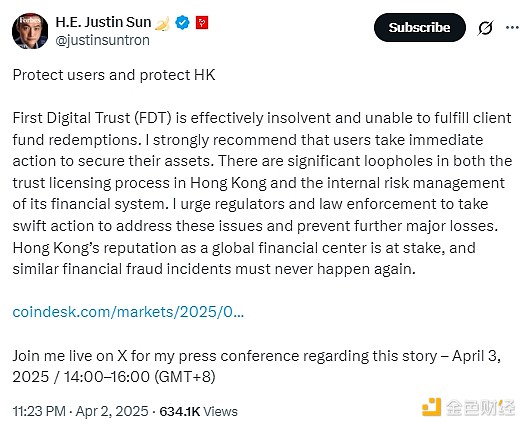Click the First Digital Trust (FDT) paragraph

tap(262, 194)
